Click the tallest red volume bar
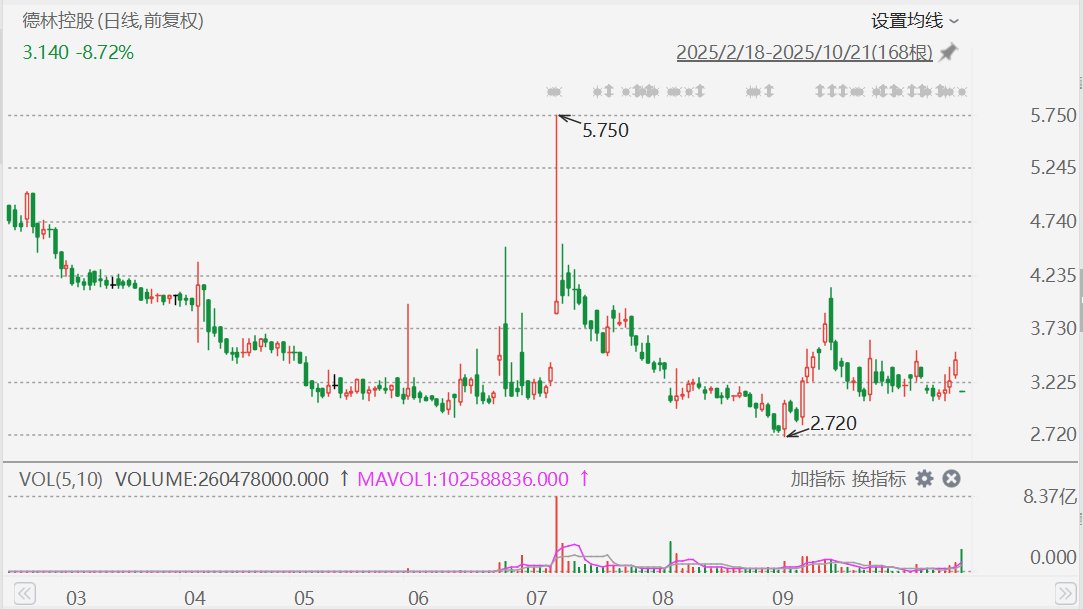1083x609 pixels. click(556, 534)
